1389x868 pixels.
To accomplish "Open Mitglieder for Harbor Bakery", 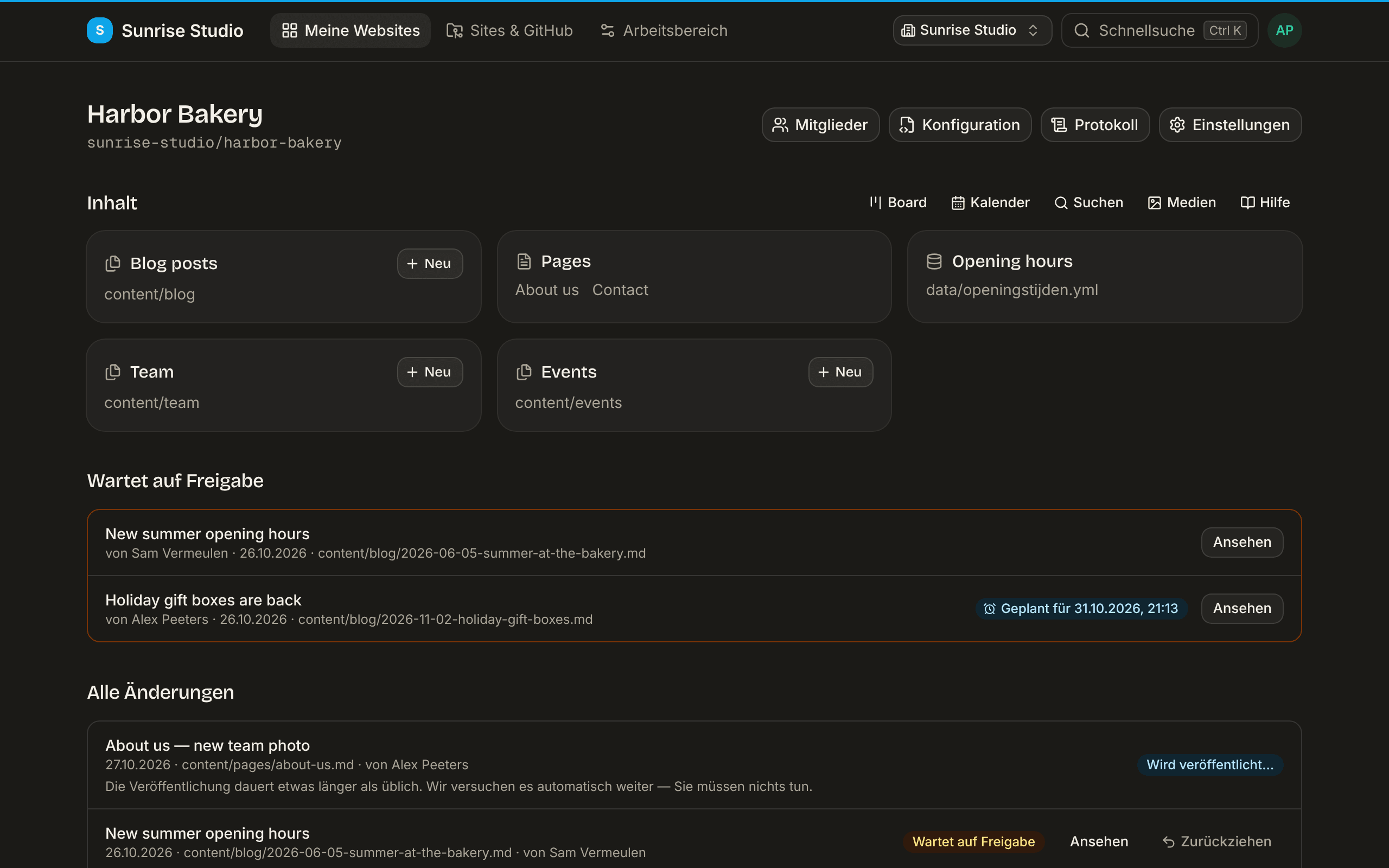I will coord(820,125).
